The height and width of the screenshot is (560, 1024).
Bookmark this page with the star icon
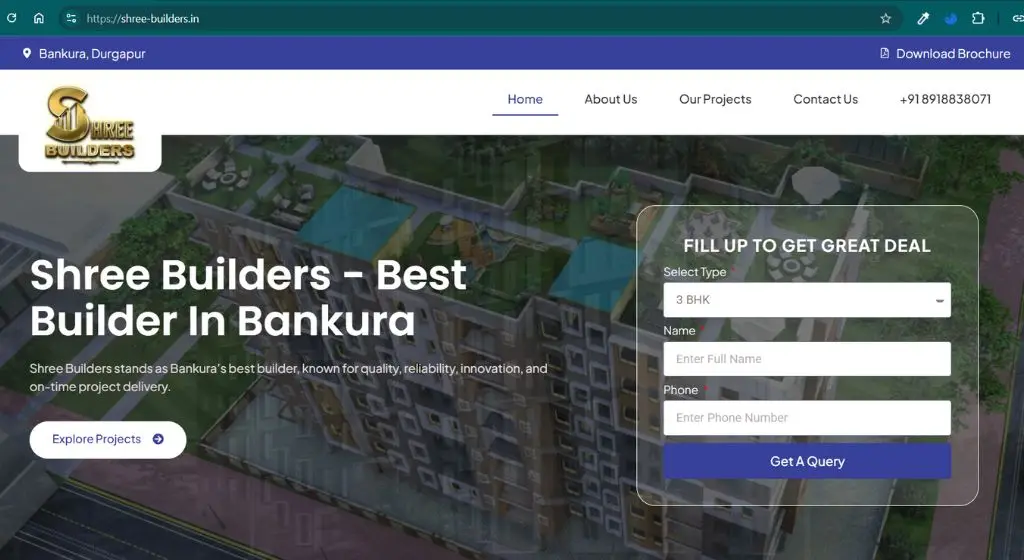click(x=886, y=18)
